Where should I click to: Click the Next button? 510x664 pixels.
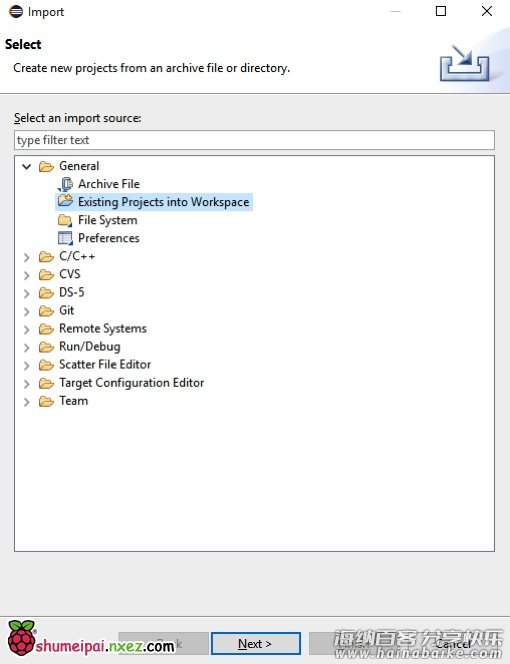256,644
